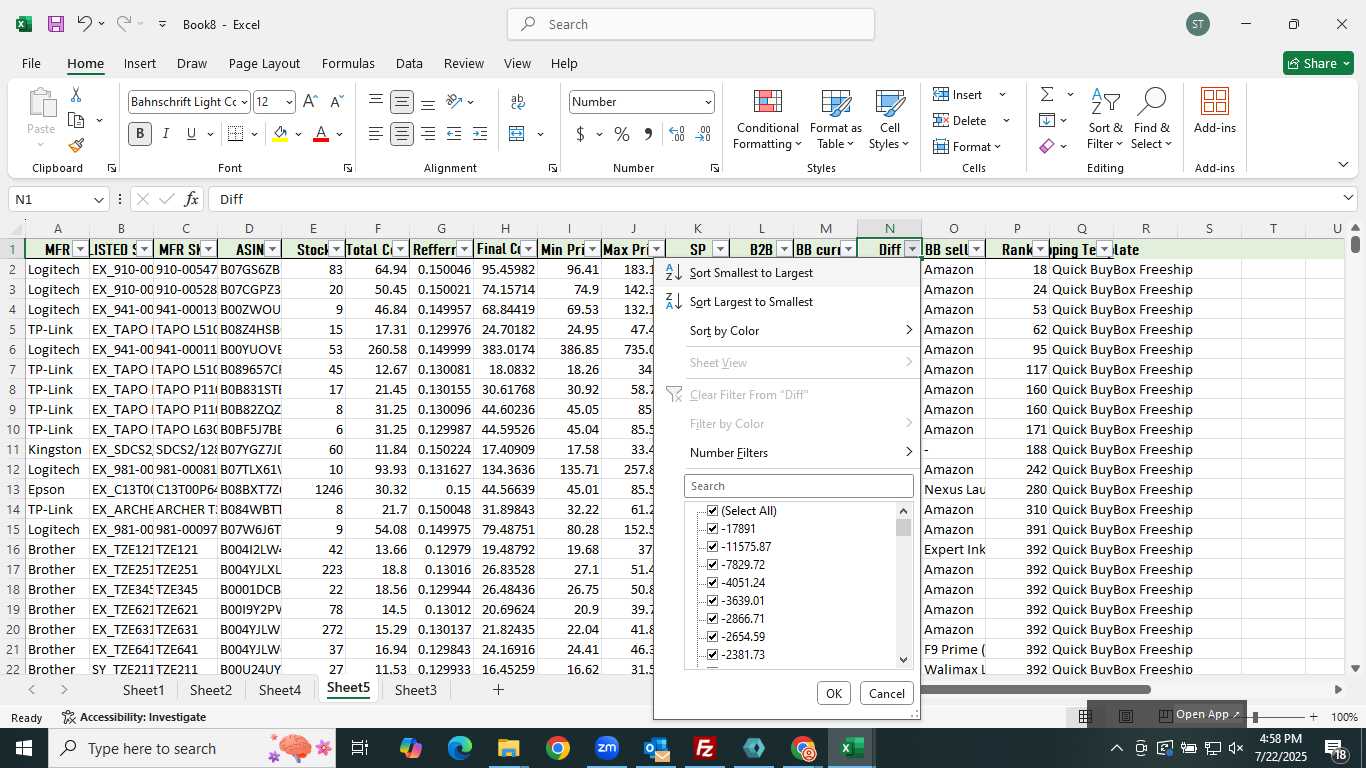Choose Sort Smallest to Largest
Viewport: 1366px width, 768px height.
(x=787, y=273)
